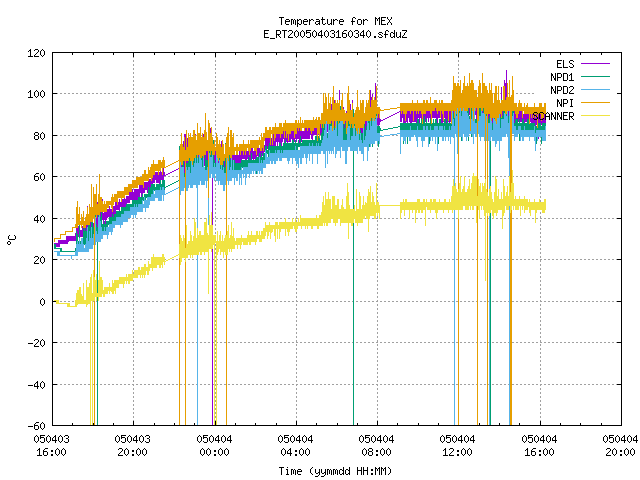Click the y-axis label 120
The height and width of the screenshot is (480, 640).
tap(36, 53)
